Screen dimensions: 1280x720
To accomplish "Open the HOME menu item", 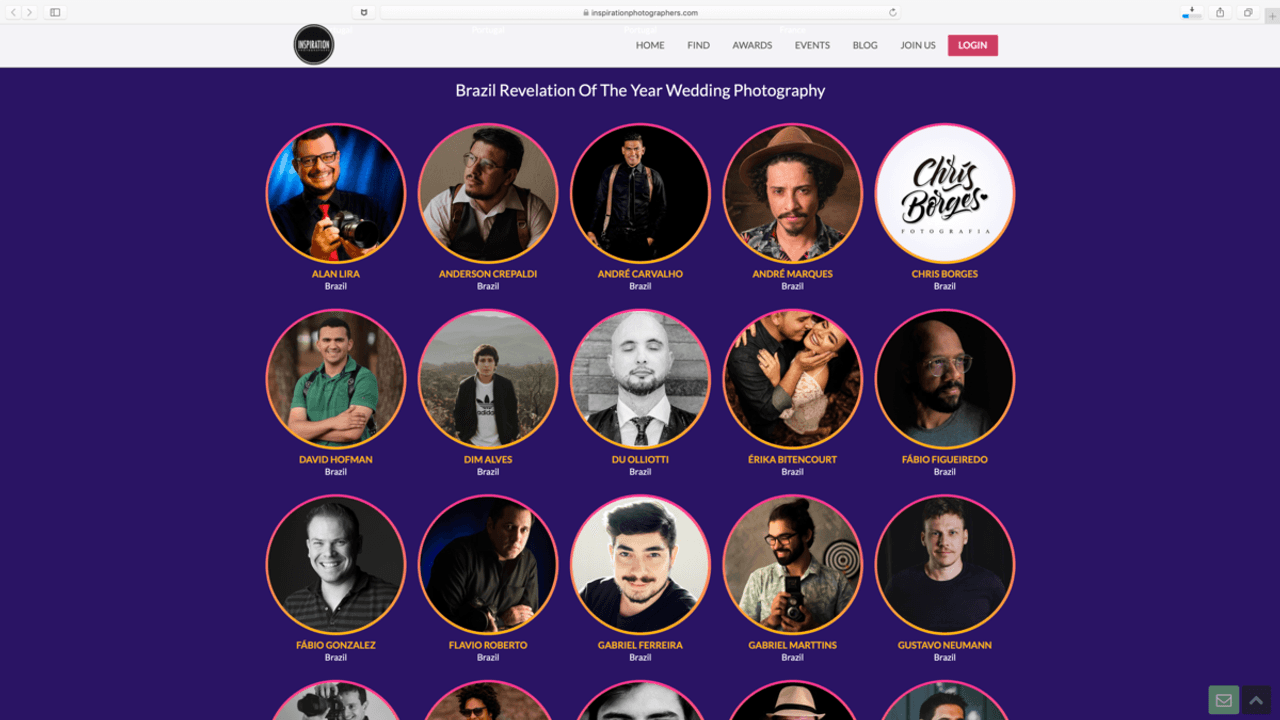I will (x=650, y=45).
